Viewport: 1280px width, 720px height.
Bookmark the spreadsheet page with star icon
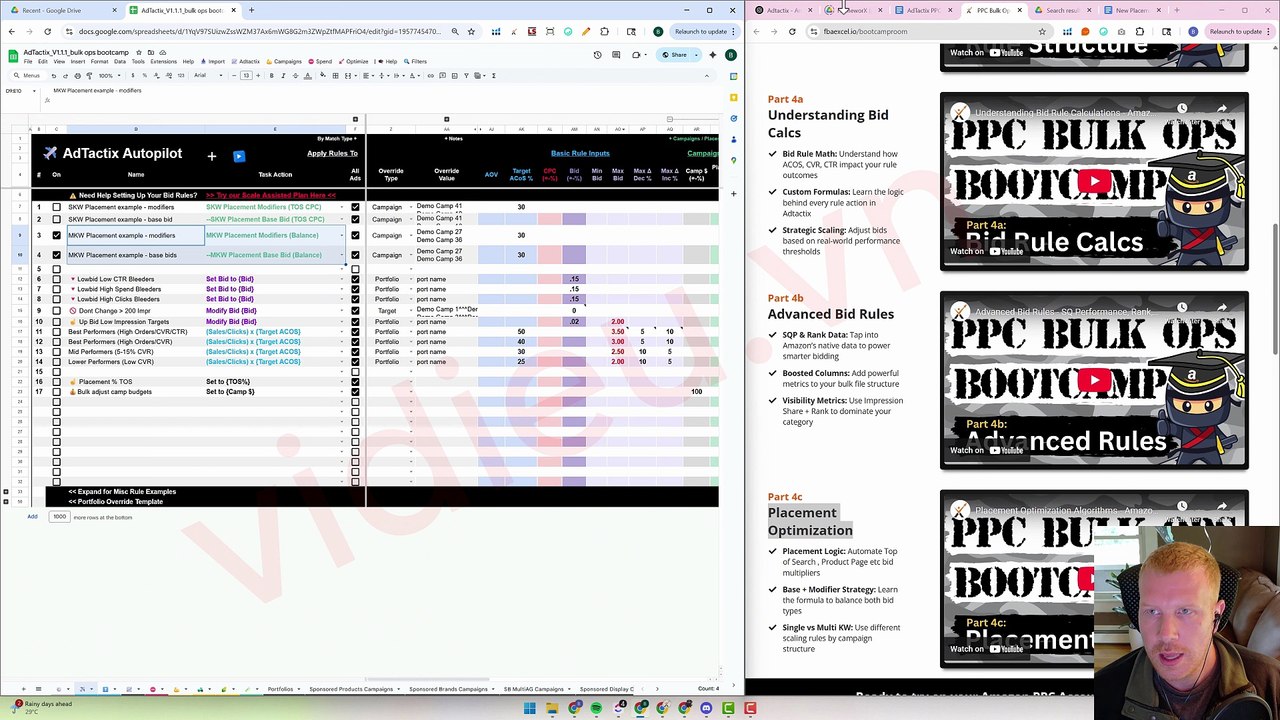[471, 31]
